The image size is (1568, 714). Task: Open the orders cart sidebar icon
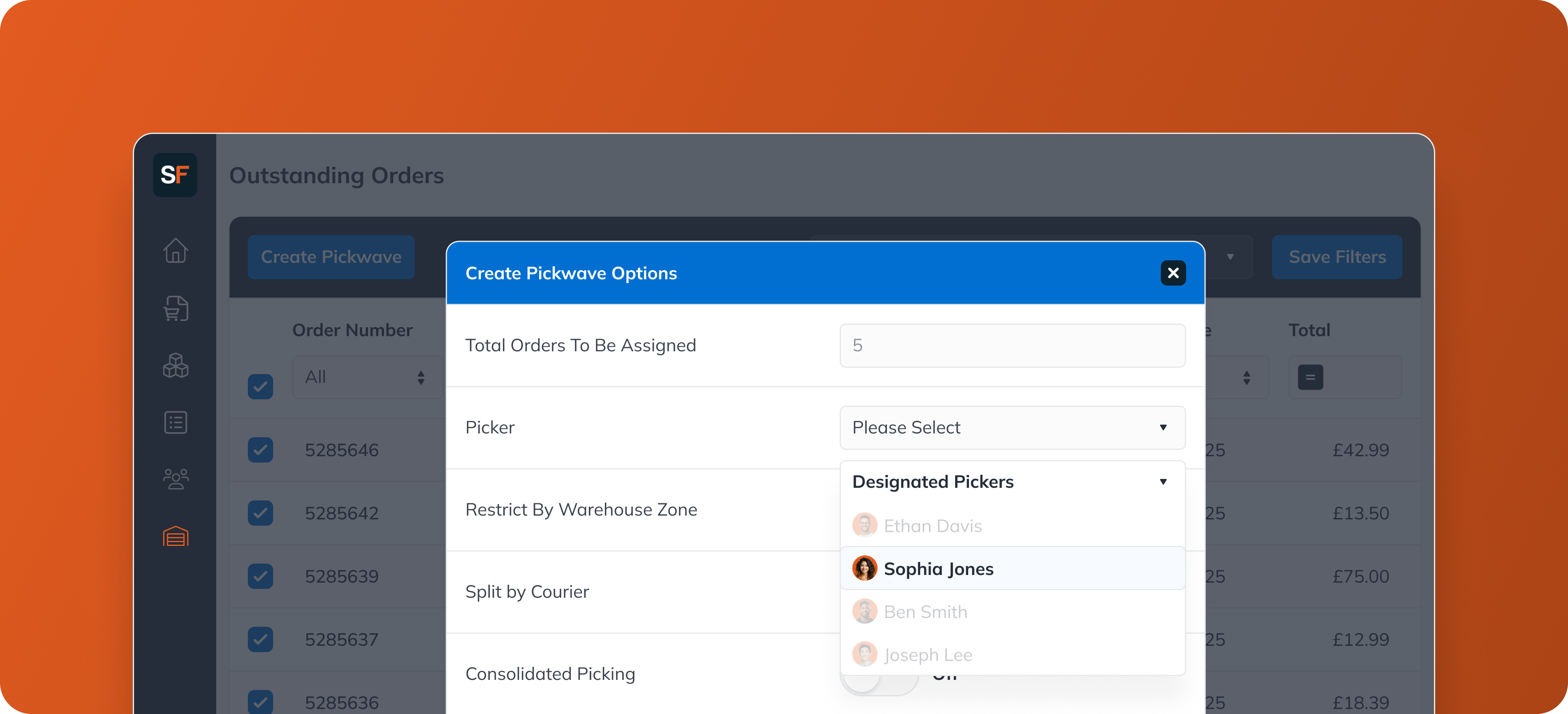[175, 308]
